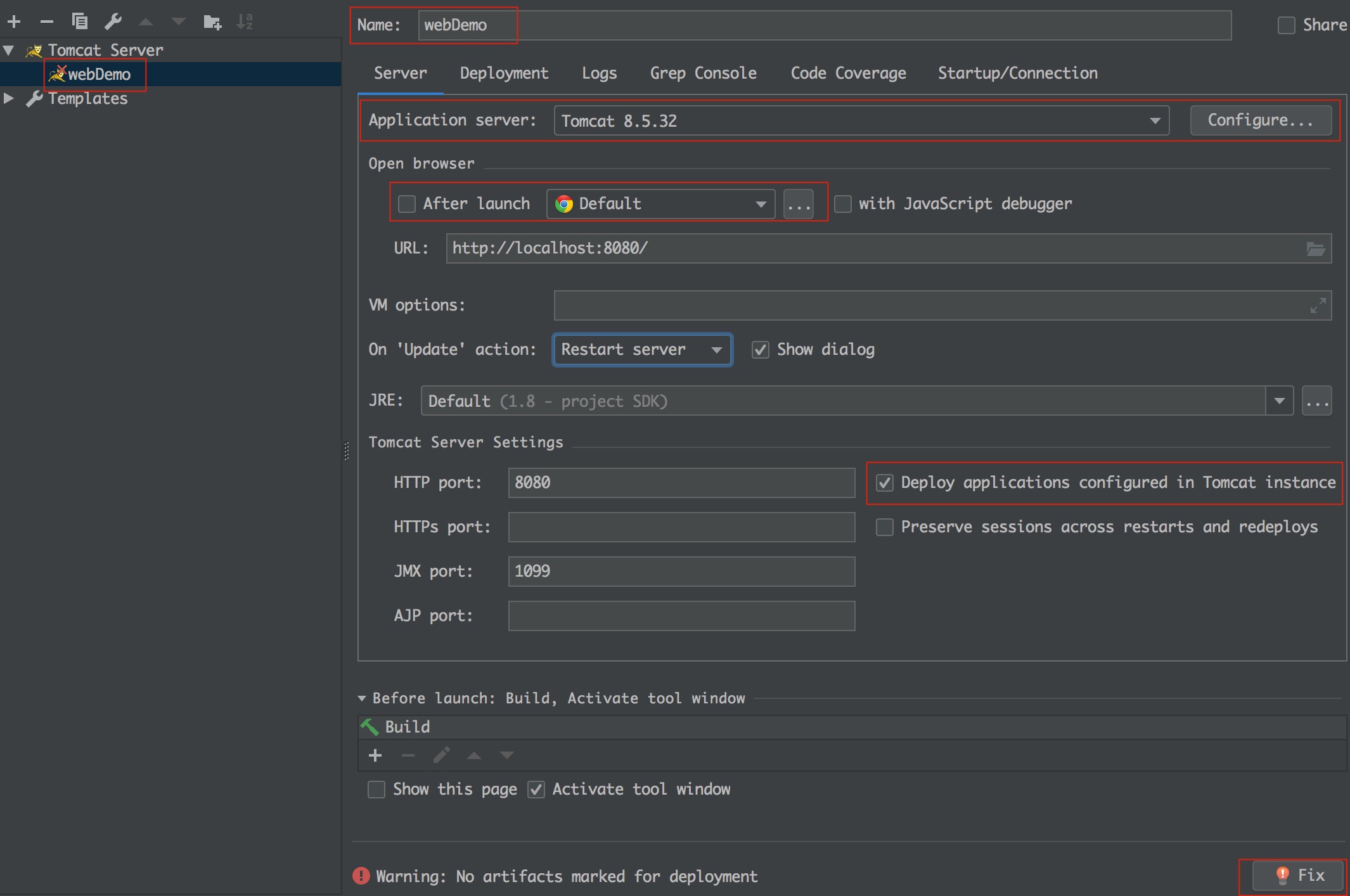Move configuration up in the left toolbar
The image size is (1350, 896).
pyautogui.click(x=146, y=22)
